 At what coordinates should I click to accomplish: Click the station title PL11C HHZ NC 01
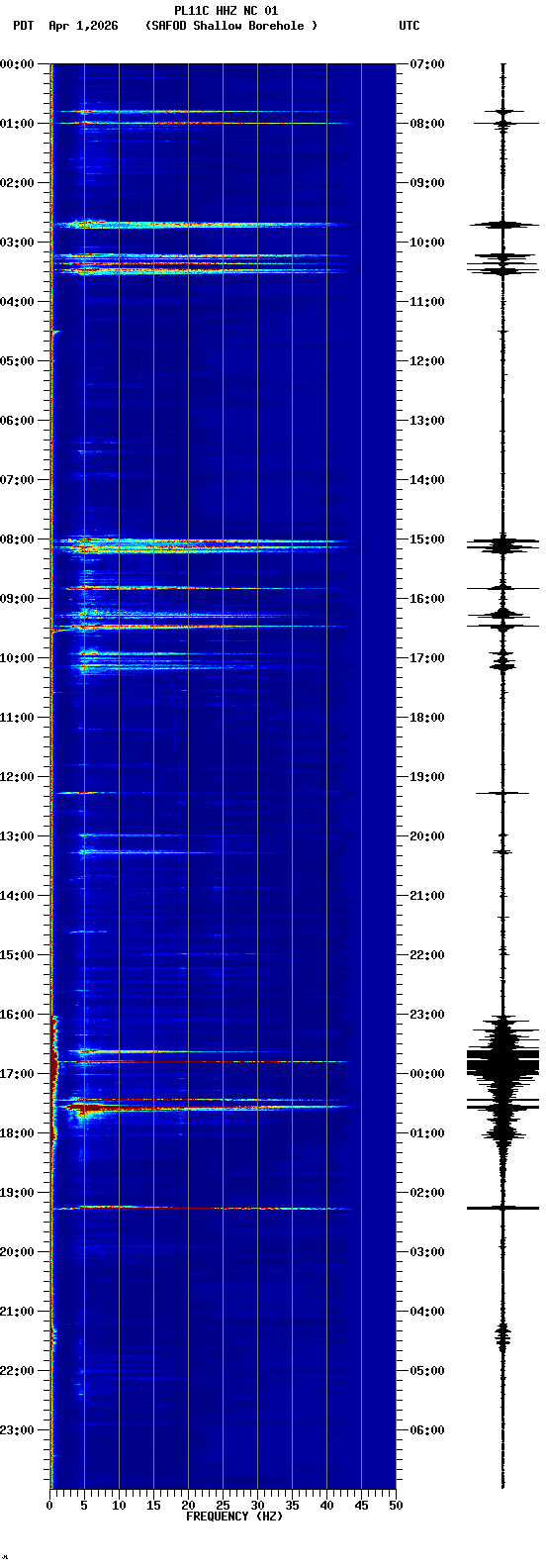[x=226, y=11]
